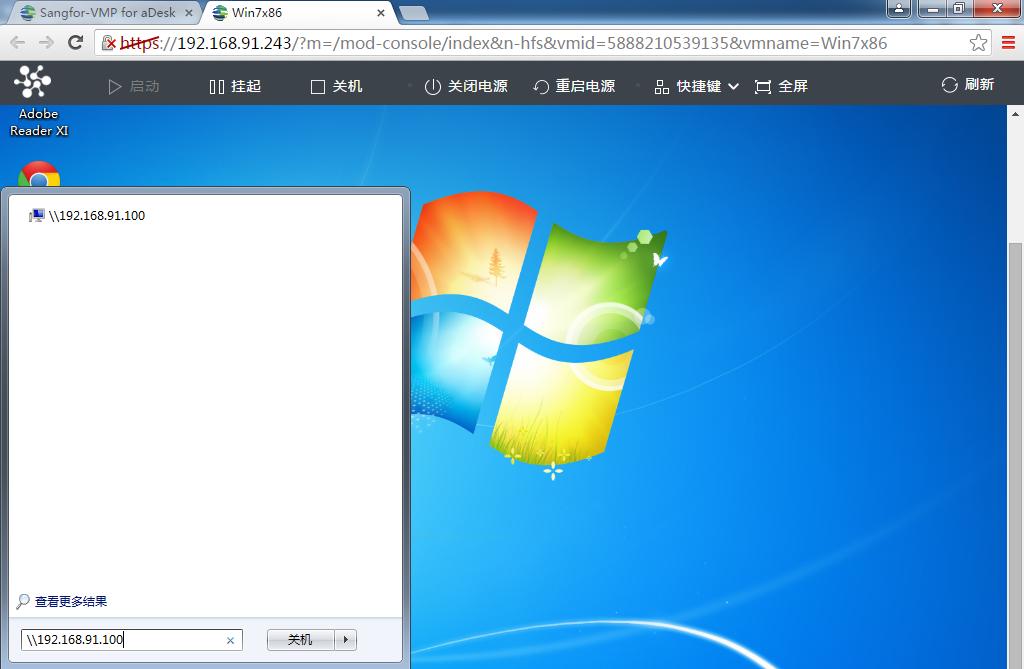Image resolution: width=1024 pixels, height=669 pixels.
Task: Open a new browser tab
Action: (x=413, y=13)
